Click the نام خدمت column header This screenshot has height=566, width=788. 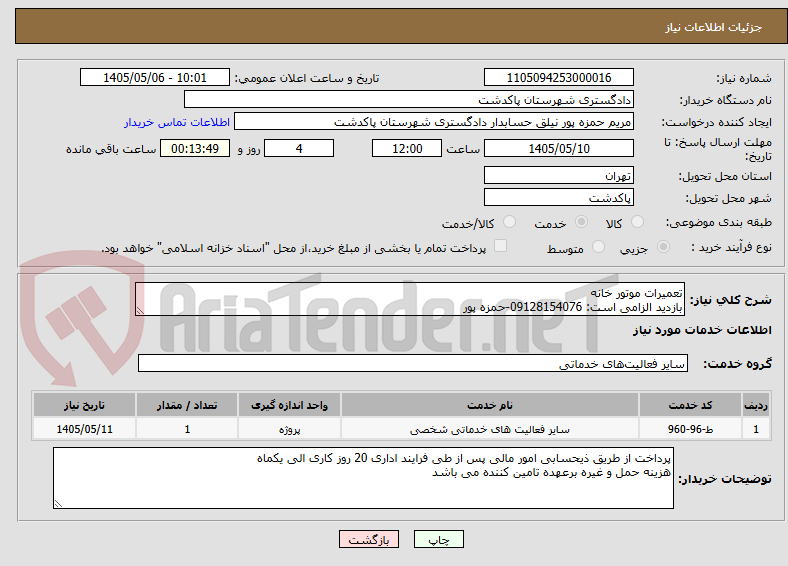(x=490, y=405)
